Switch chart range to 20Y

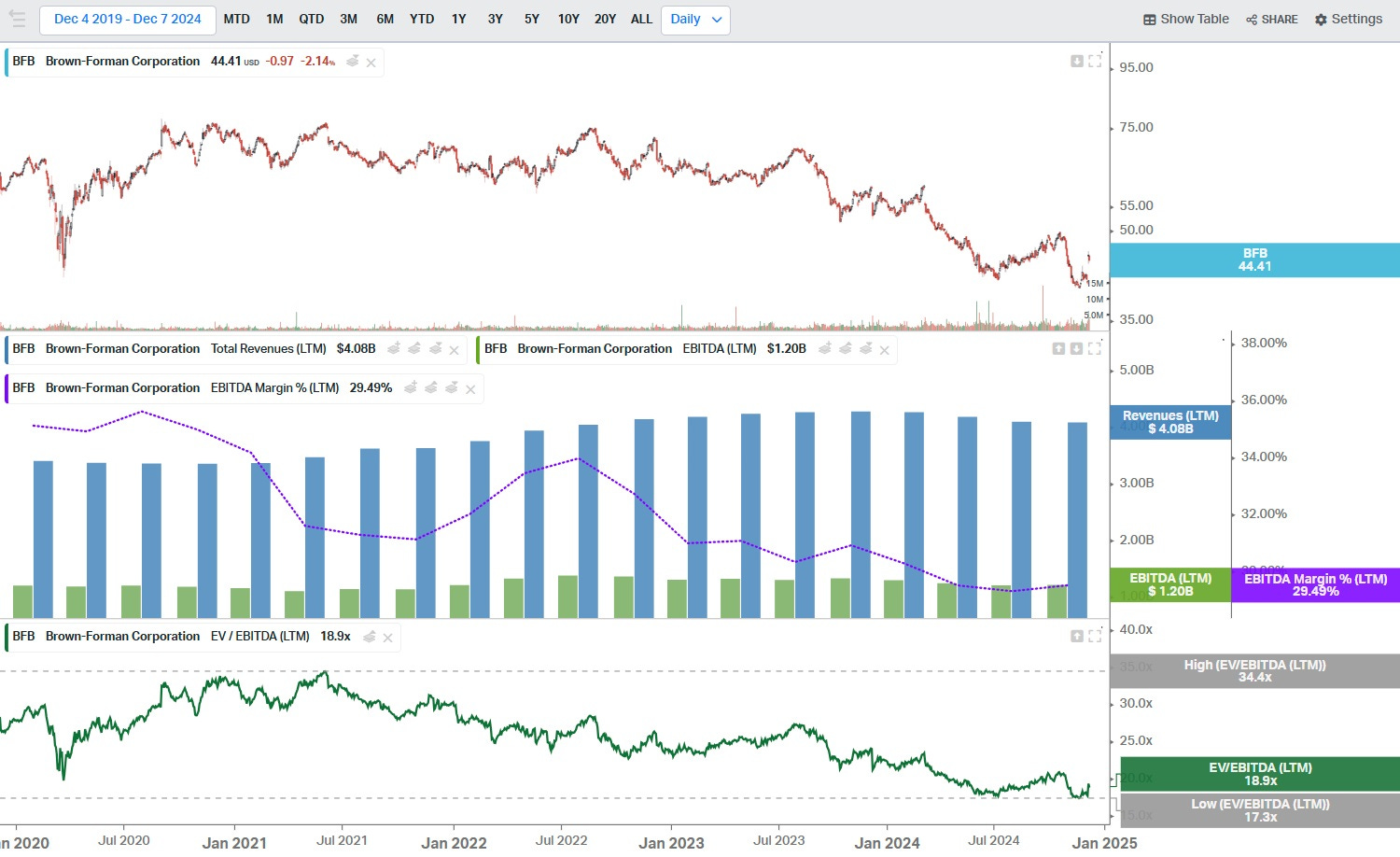606,20
